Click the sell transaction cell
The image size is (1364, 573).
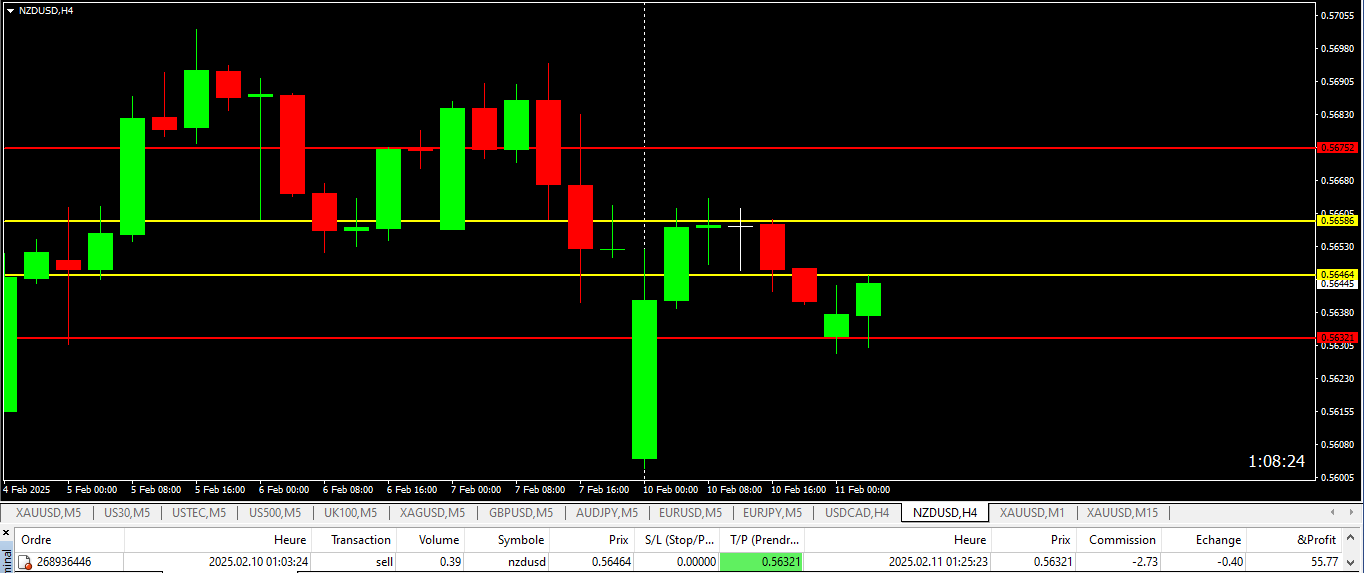click(354, 562)
